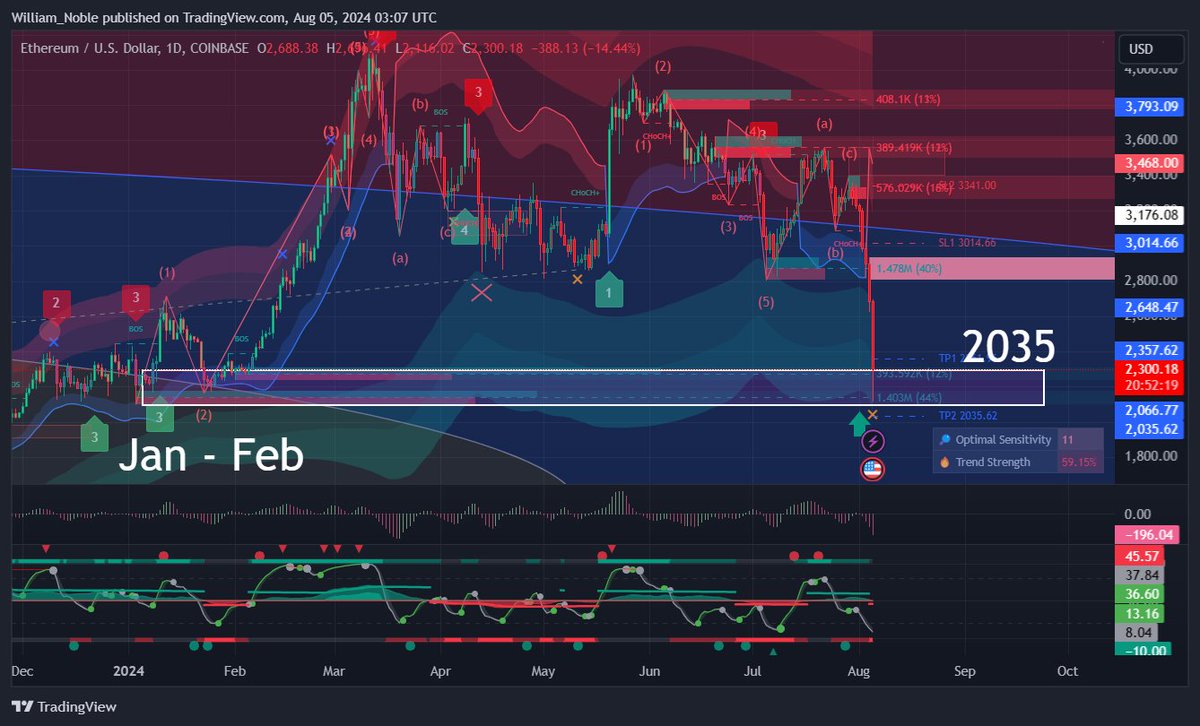Click the Oct label on time axis
Screen dimensions: 1200x726
tap(1067, 672)
